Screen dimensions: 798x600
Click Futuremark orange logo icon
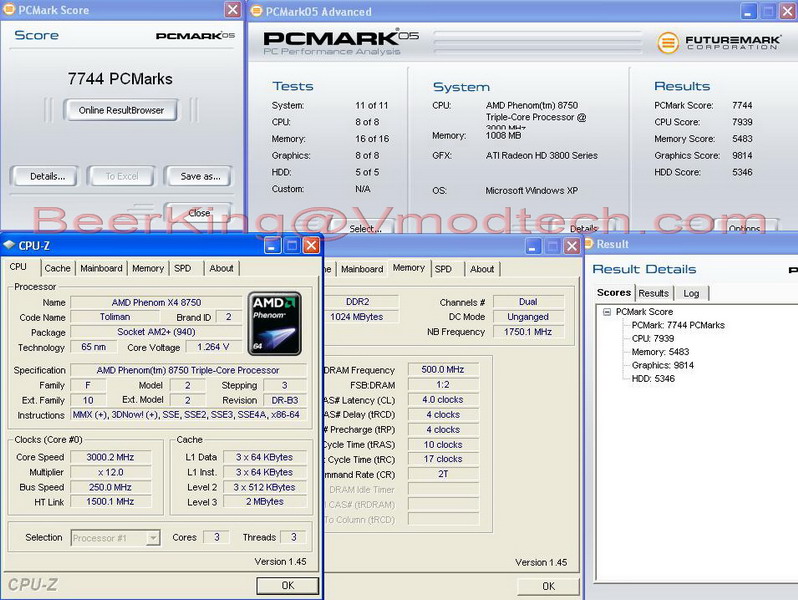(668, 42)
